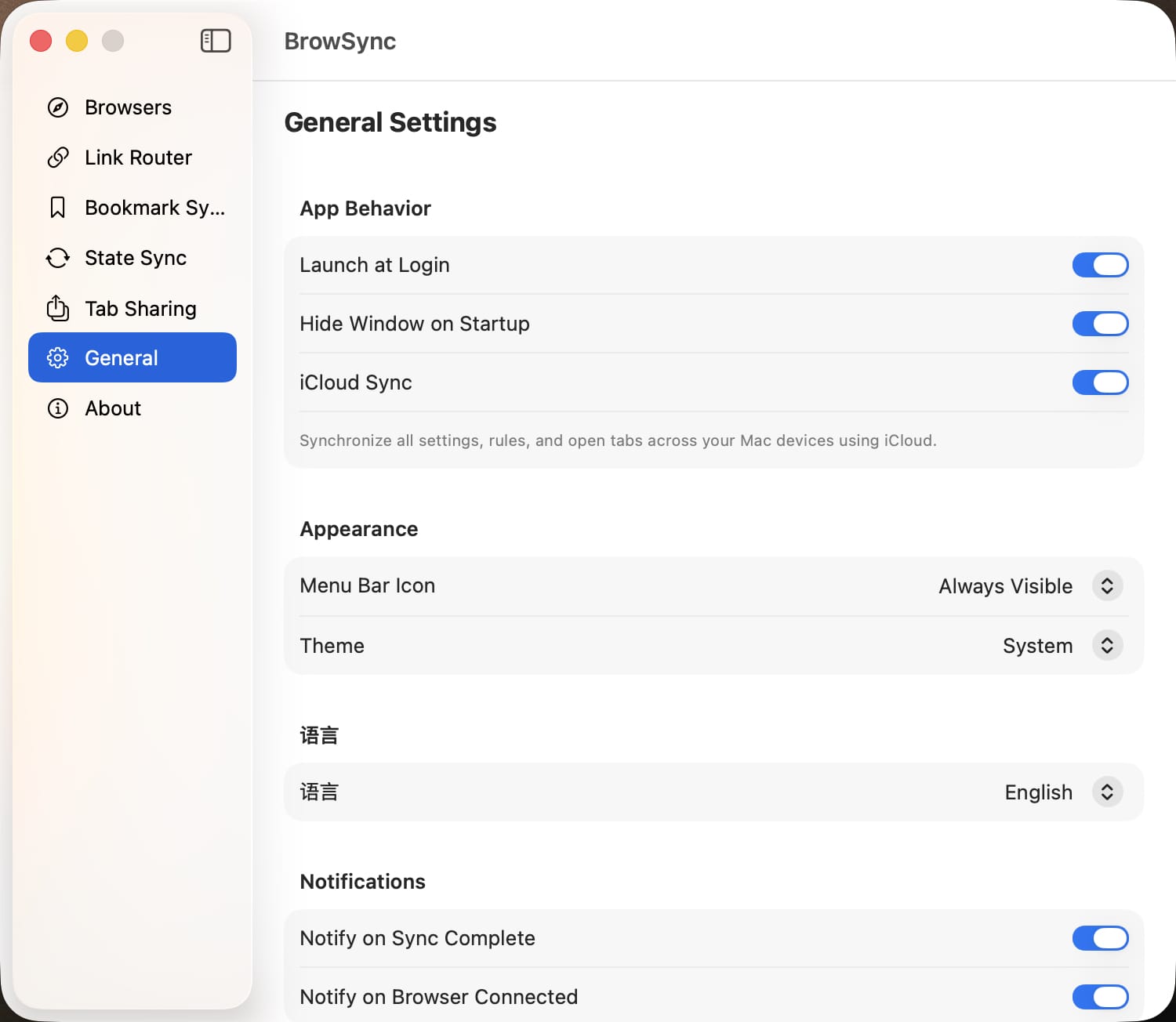
Task: Open the About page
Action: [132, 408]
